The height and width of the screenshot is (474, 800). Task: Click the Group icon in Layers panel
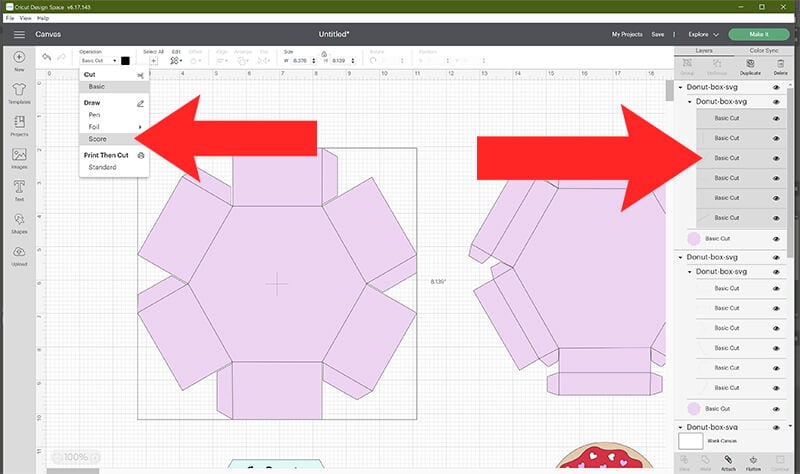[x=687, y=63]
